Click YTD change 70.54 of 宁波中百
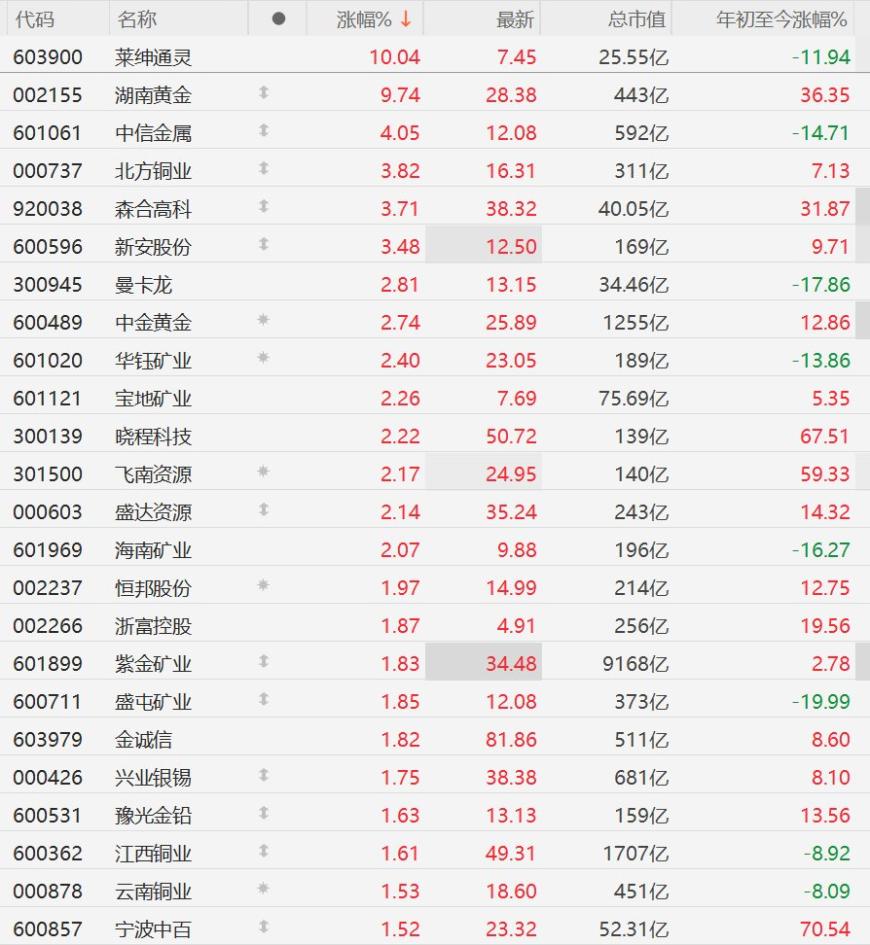This screenshot has width=870, height=945. coord(825,930)
